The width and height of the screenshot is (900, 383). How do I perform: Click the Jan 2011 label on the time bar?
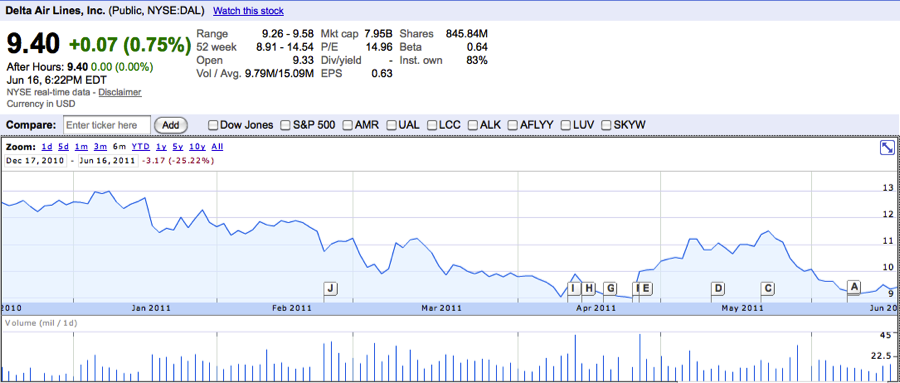(151, 308)
